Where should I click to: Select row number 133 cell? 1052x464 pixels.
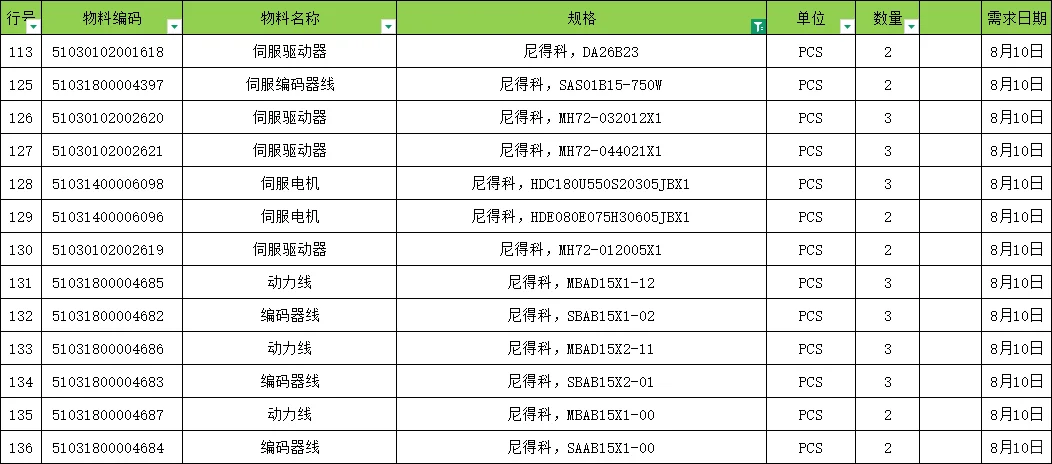pyautogui.click(x=21, y=349)
